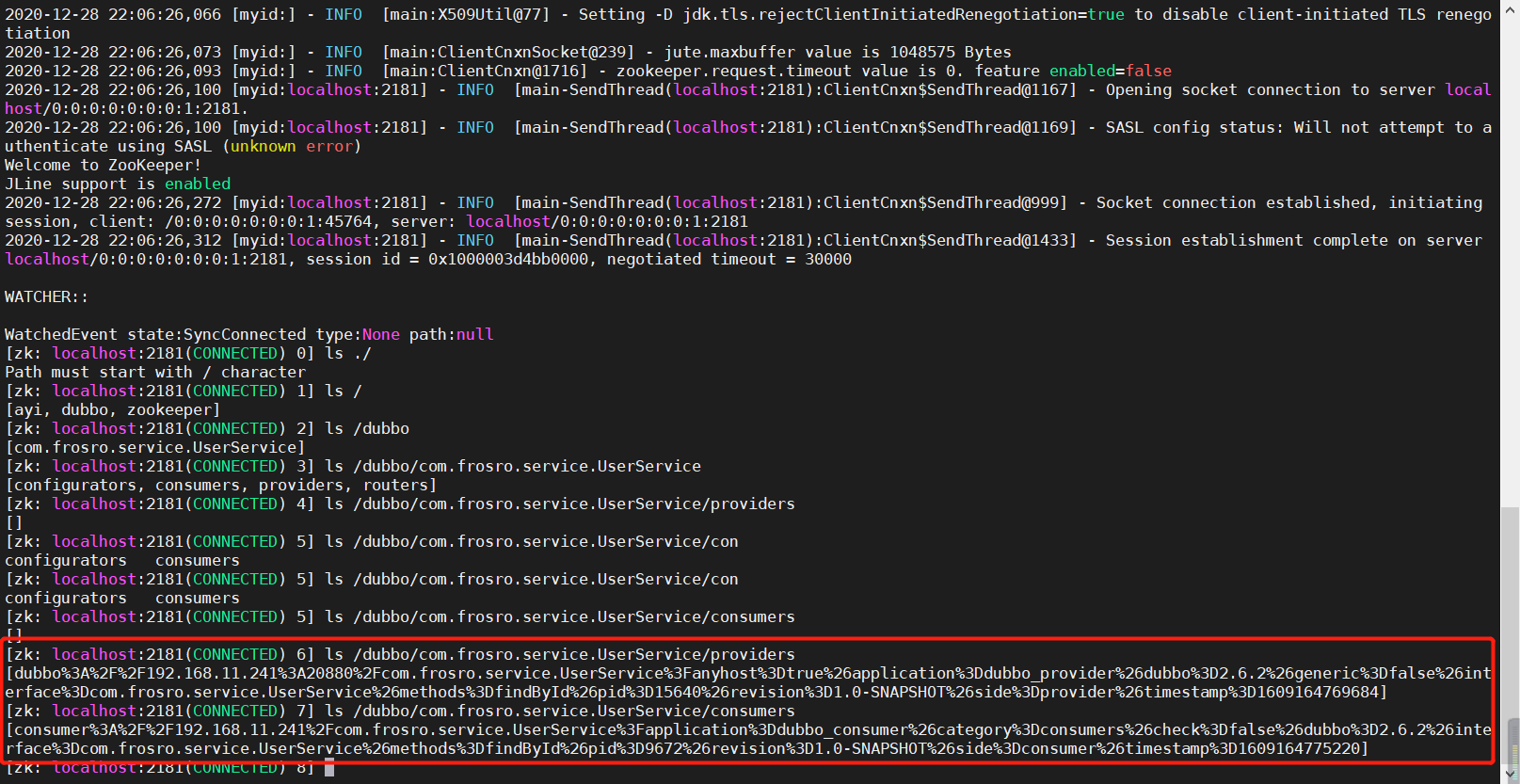The height and width of the screenshot is (784, 1520).
Task: Click the "WATCHER::" text
Action: click(46, 296)
